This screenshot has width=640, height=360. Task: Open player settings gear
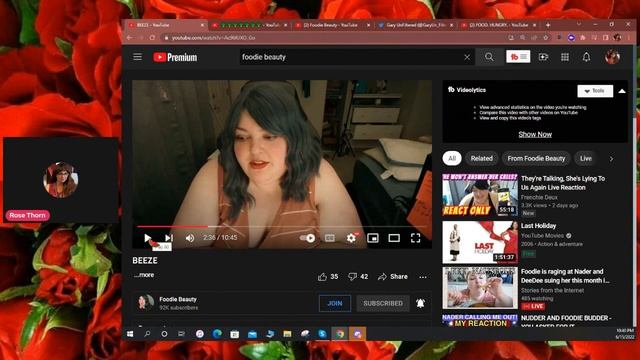tap(351, 238)
